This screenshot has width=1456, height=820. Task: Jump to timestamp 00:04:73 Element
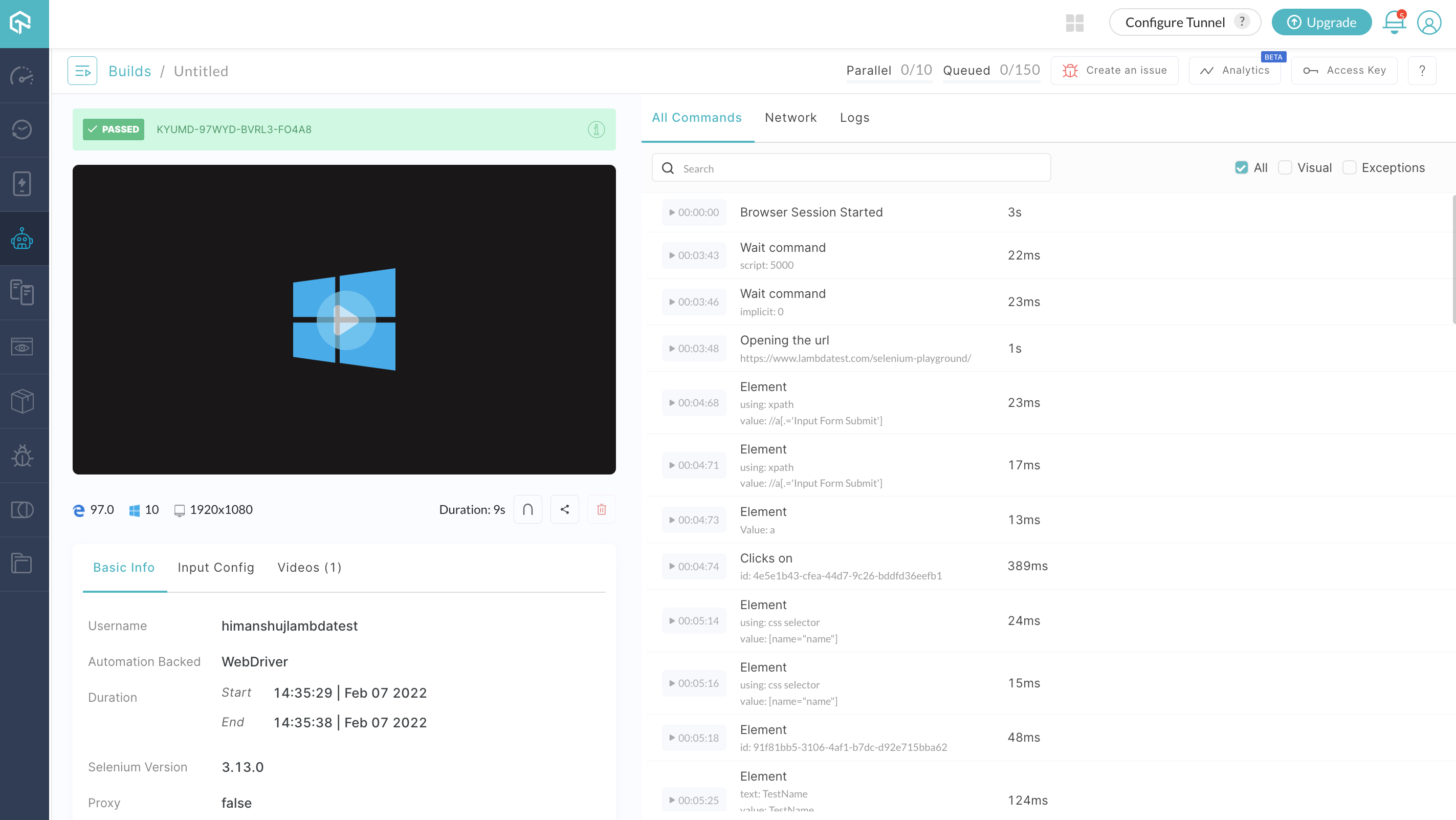point(694,520)
